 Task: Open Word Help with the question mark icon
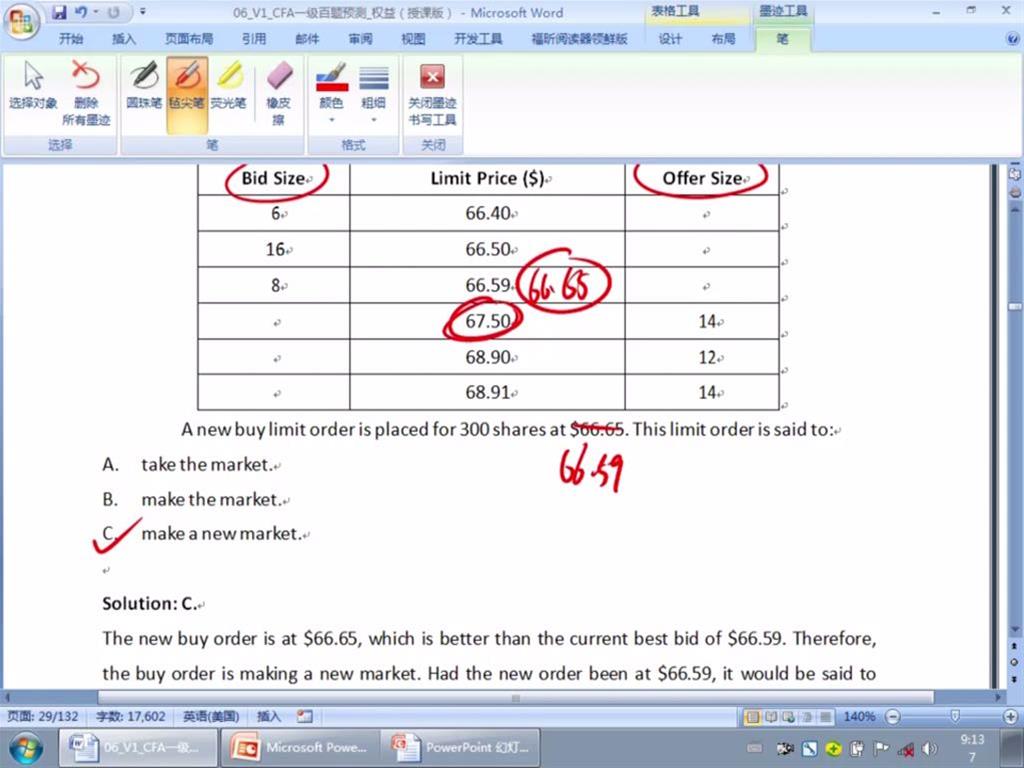tap(1013, 39)
